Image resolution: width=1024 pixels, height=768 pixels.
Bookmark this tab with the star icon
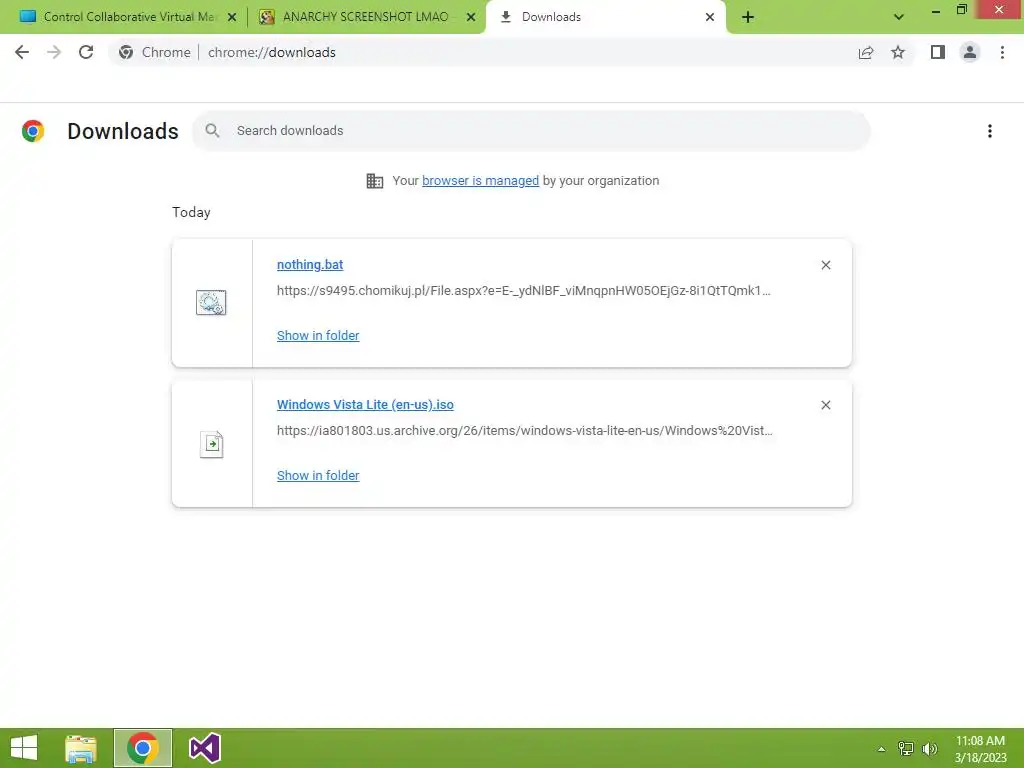pos(898,52)
